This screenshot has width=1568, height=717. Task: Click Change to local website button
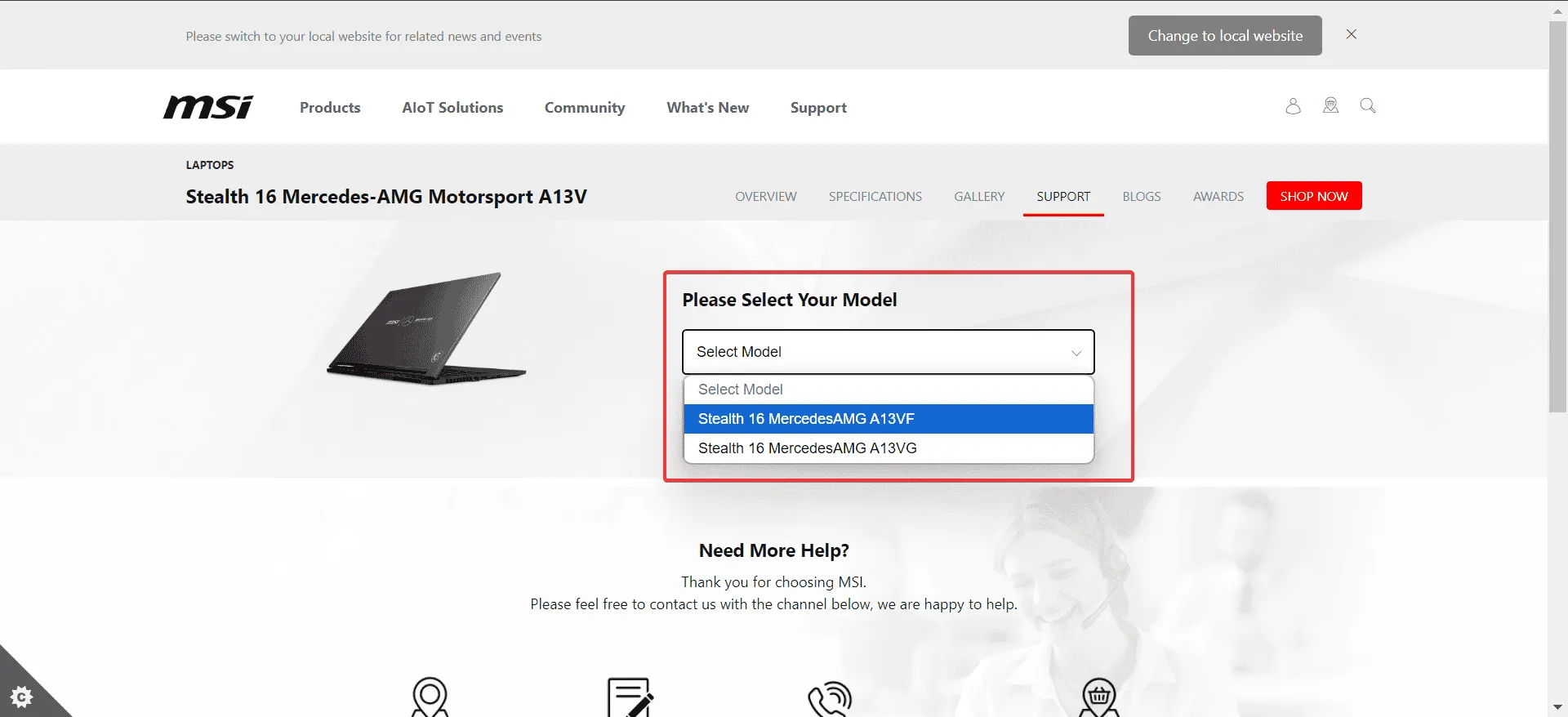click(x=1225, y=36)
